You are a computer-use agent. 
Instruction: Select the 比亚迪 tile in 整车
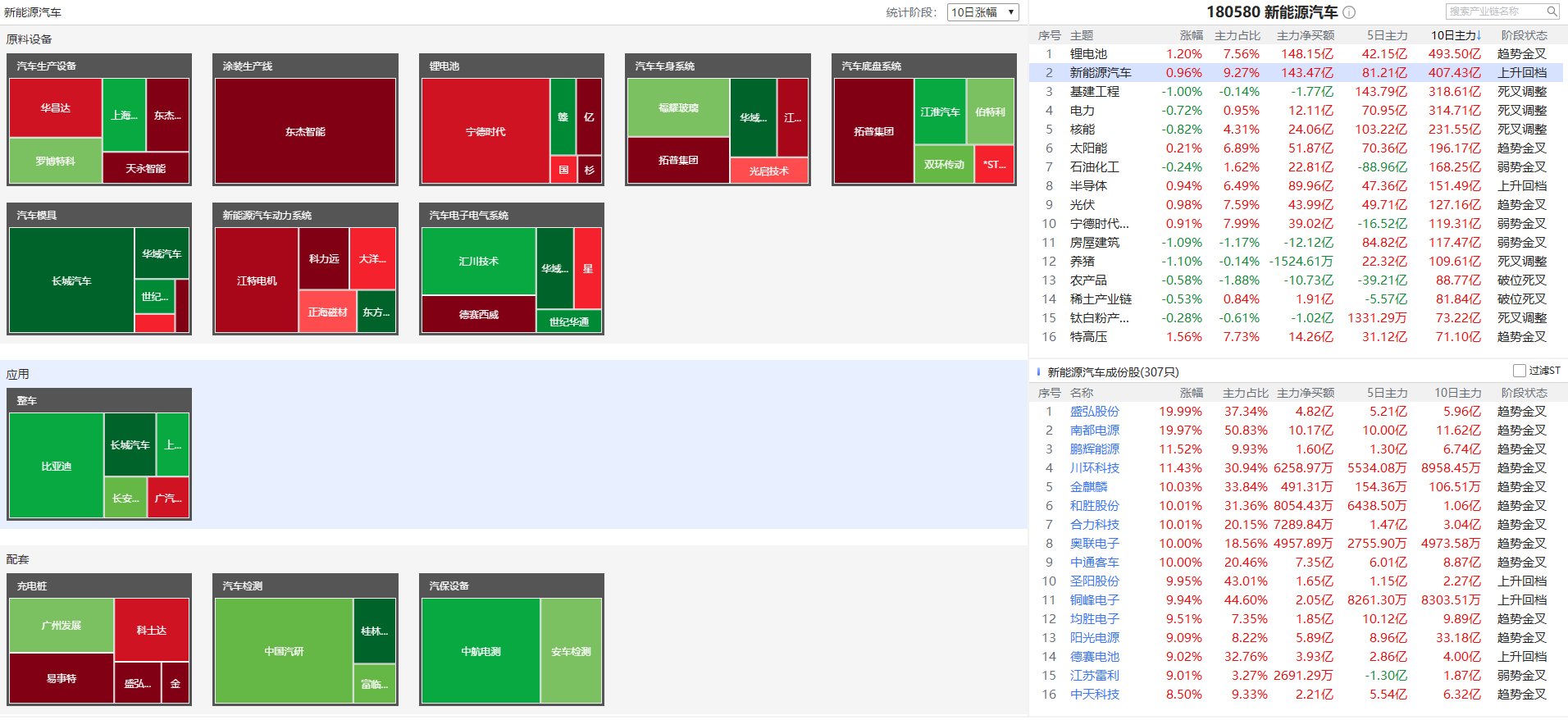[57, 466]
